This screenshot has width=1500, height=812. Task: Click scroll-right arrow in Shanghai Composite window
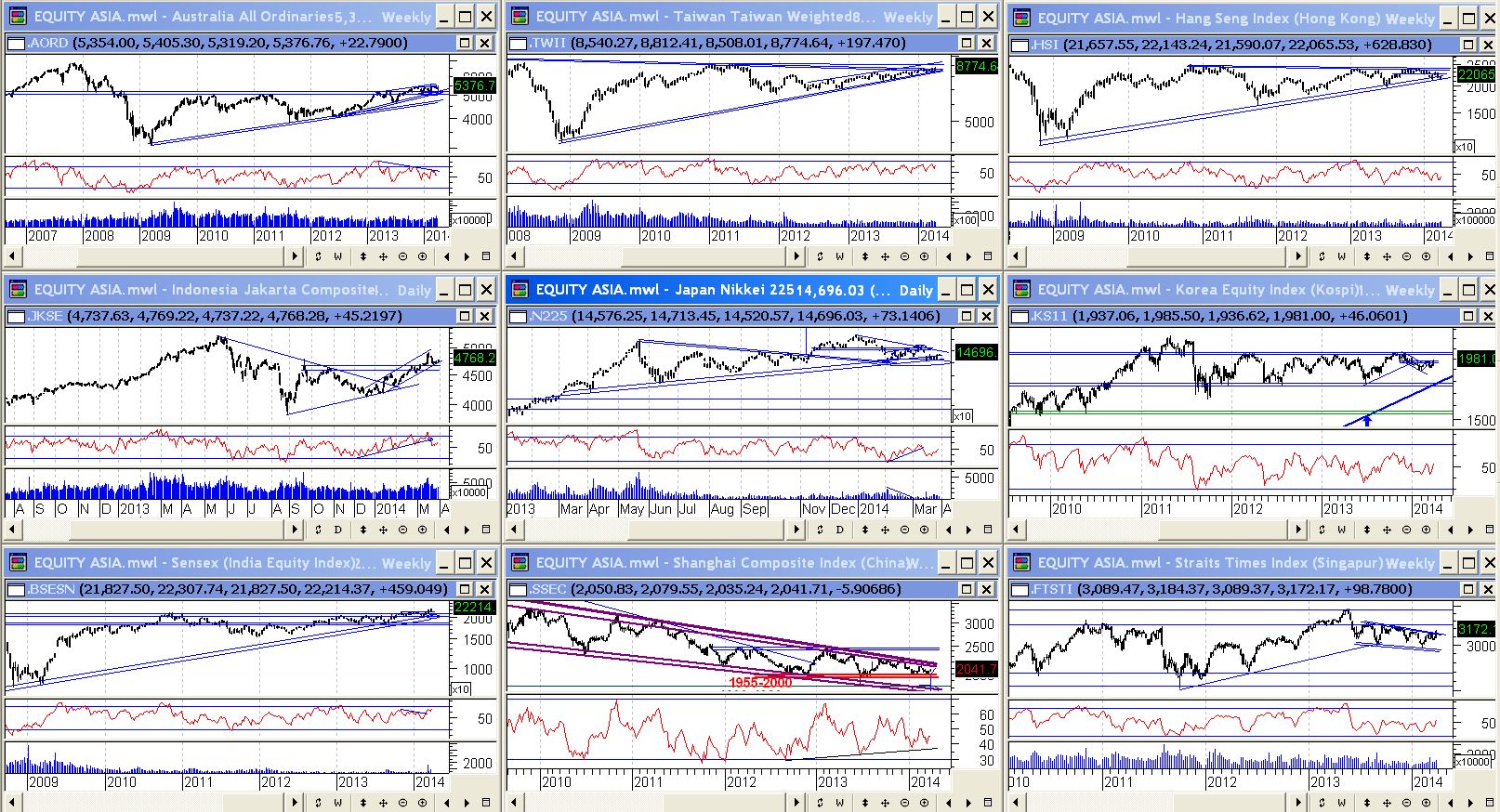(x=797, y=803)
